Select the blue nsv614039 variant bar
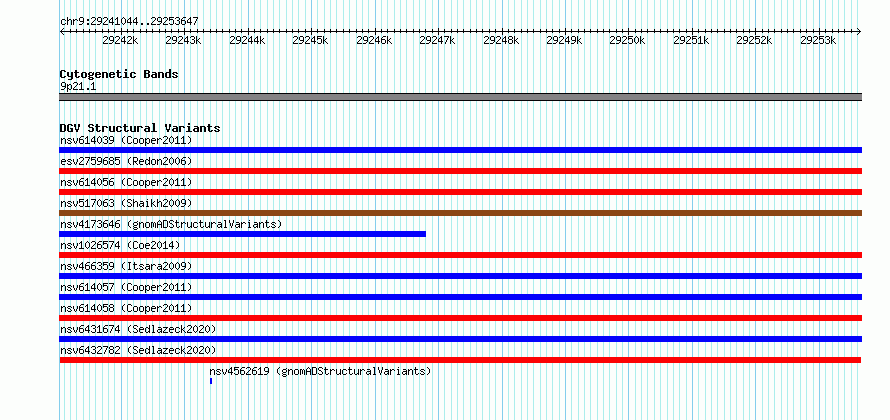 pyautogui.click(x=461, y=150)
